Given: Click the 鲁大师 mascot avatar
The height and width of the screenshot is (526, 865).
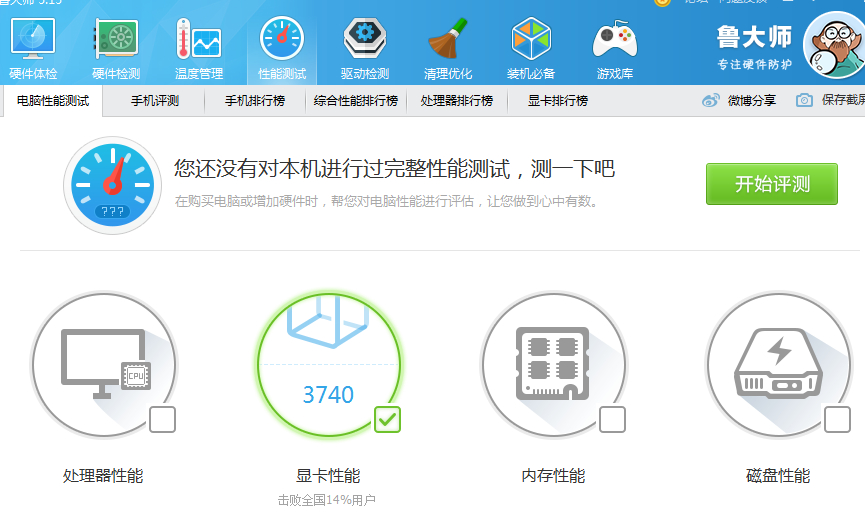Looking at the screenshot, I should coord(834,45).
